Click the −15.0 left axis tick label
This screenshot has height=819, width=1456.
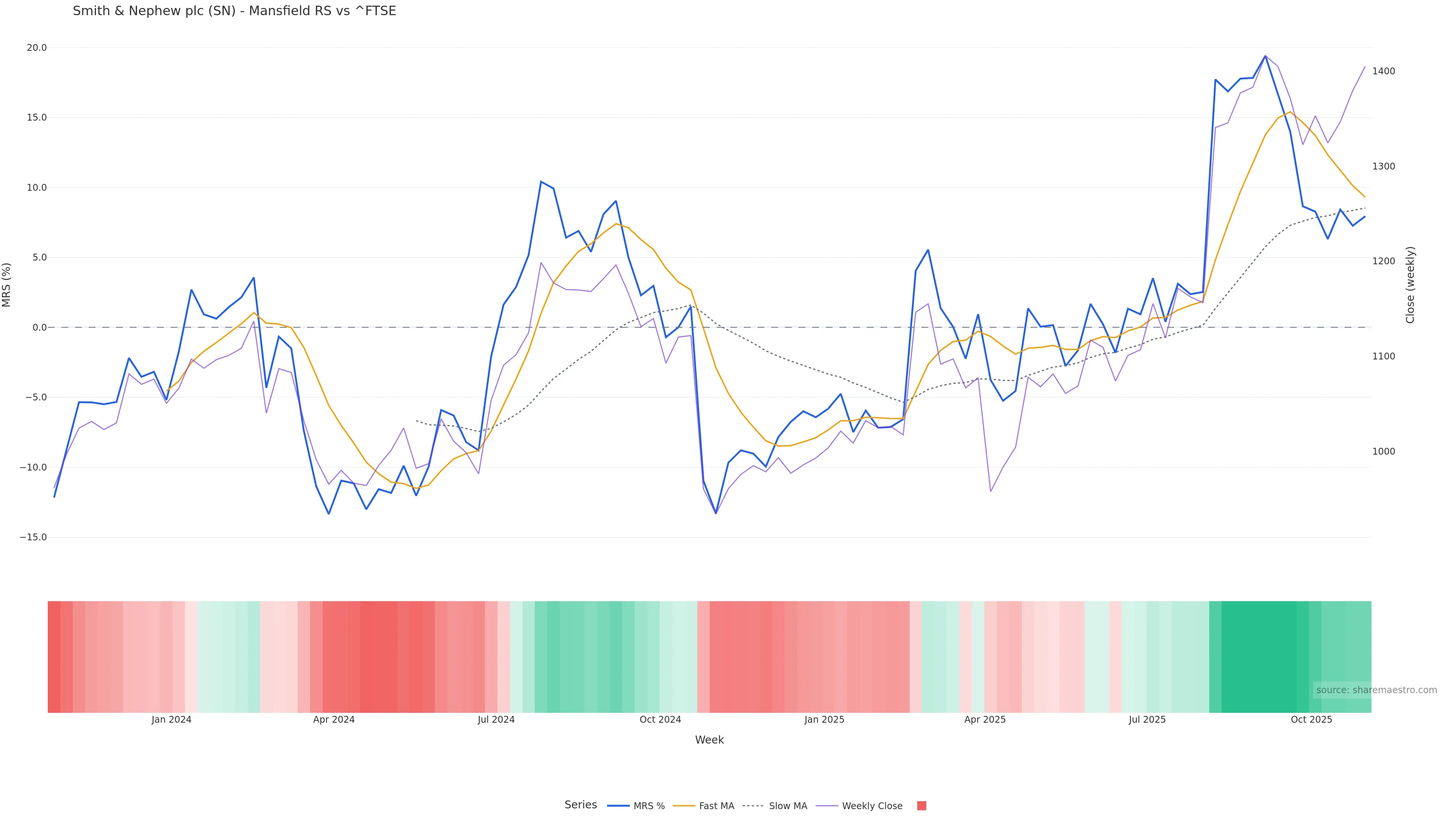point(33,537)
